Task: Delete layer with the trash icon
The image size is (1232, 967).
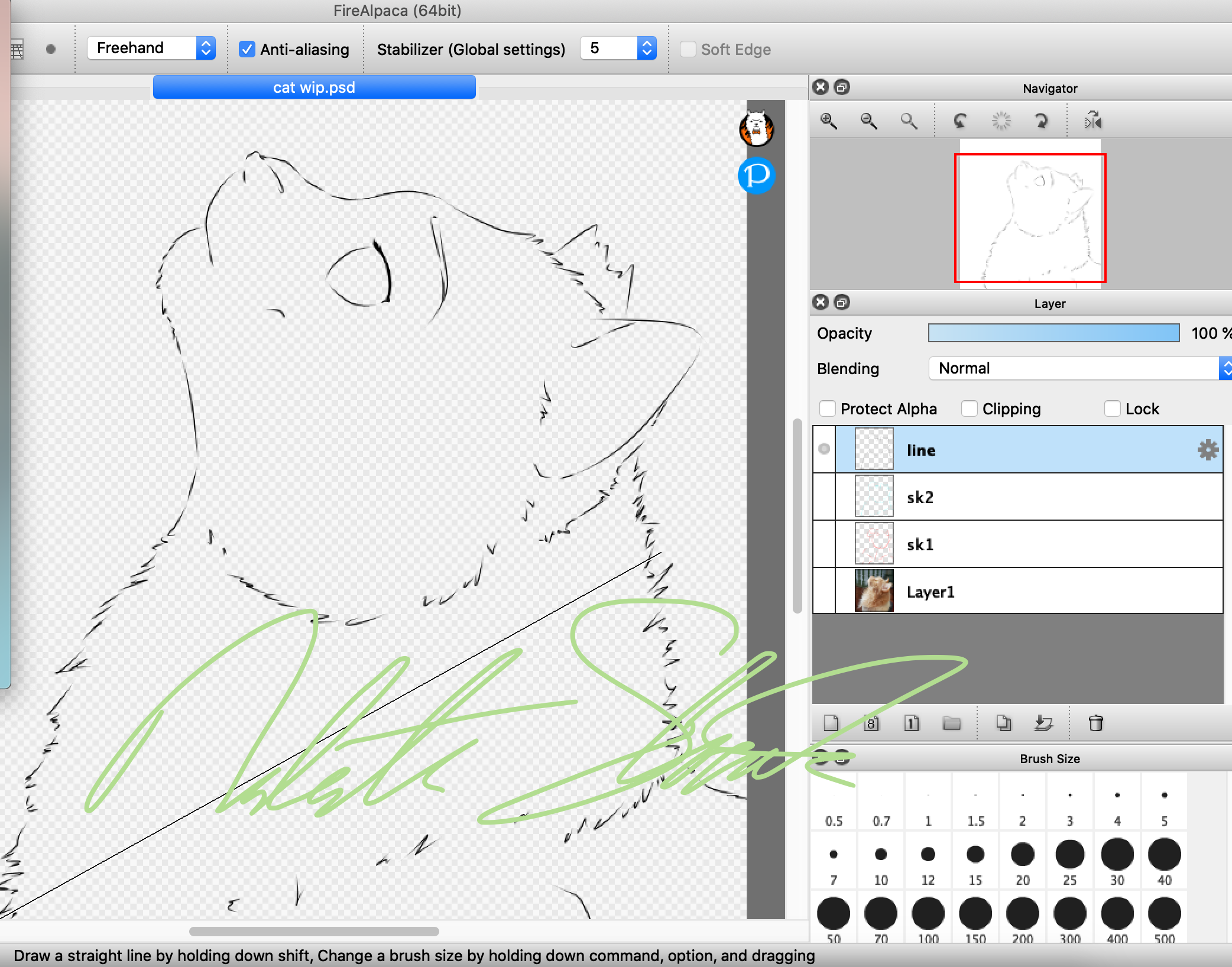Action: pyautogui.click(x=1095, y=723)
